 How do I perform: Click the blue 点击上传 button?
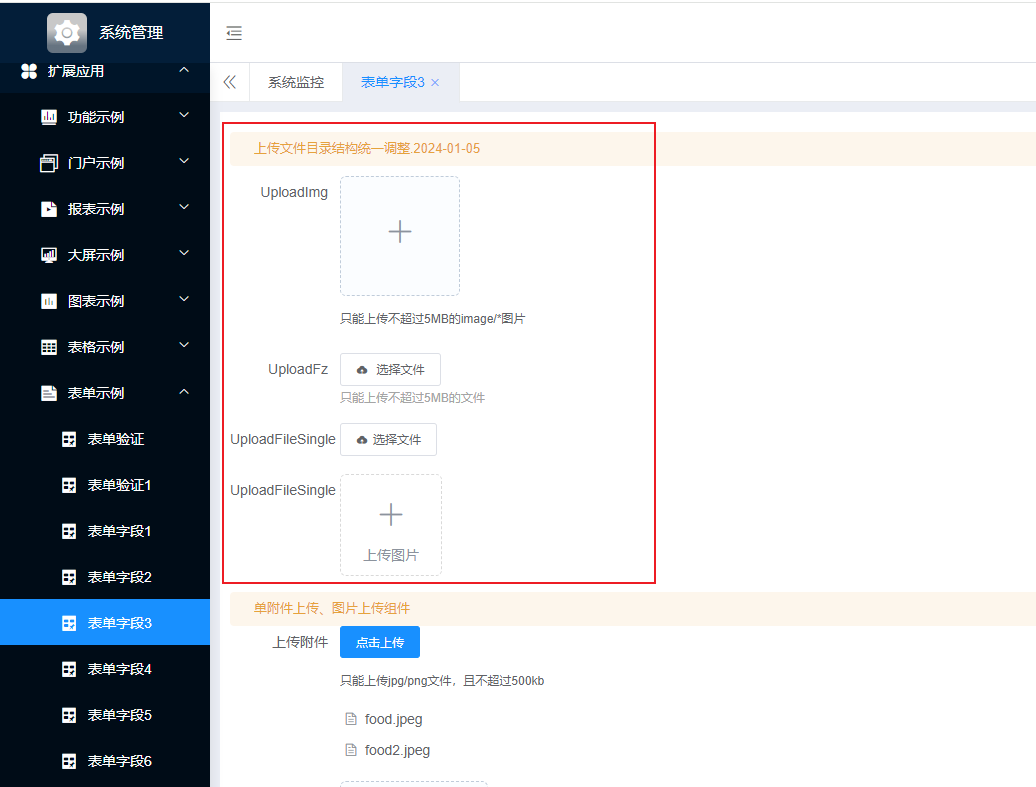coord(379,642)
